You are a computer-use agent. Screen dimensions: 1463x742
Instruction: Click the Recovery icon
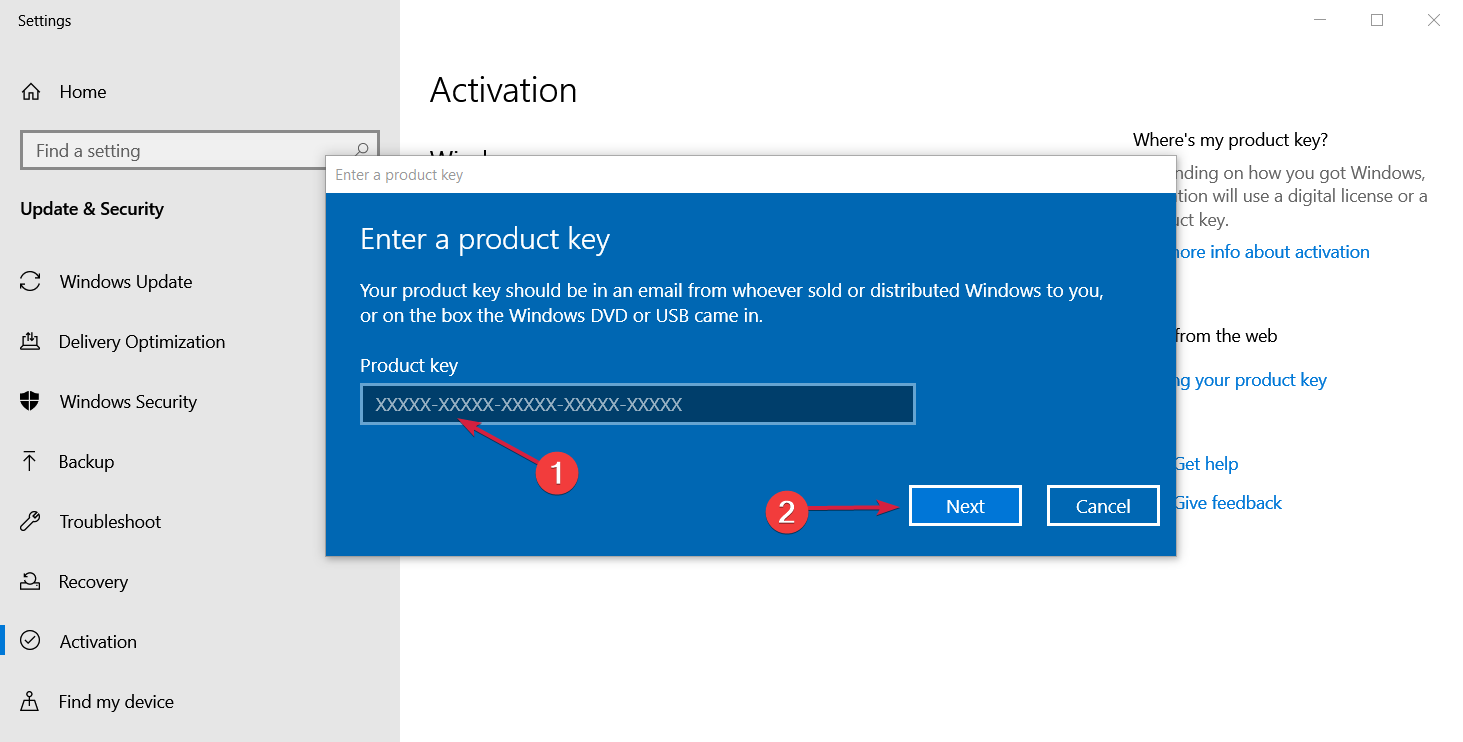30,582
